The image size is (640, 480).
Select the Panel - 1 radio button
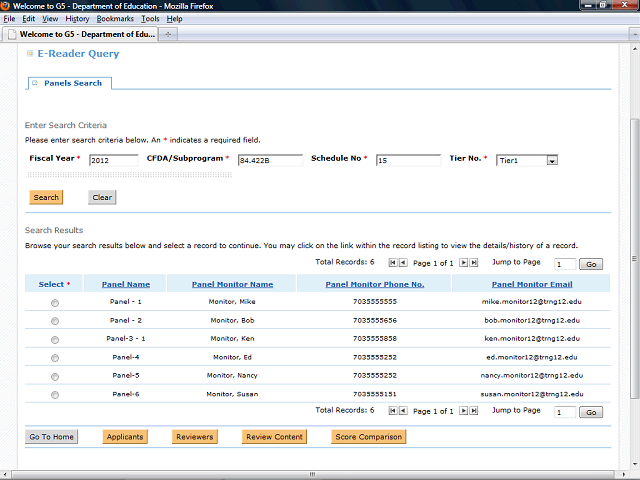[54, 302]
